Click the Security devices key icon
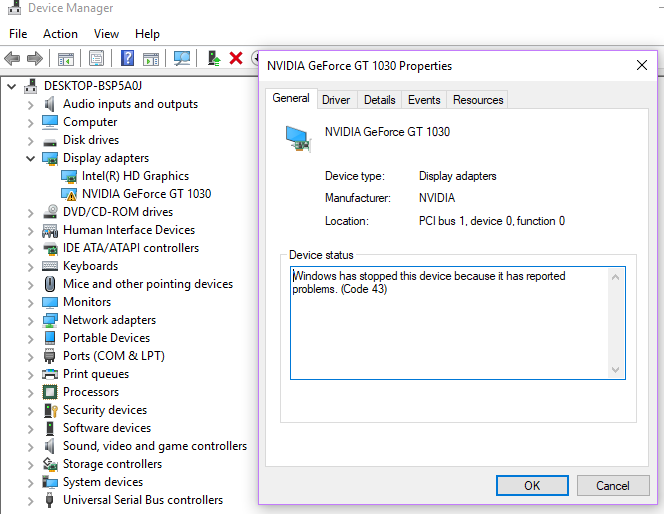This screenshot has height=514, width=664. tap(50, 410)
